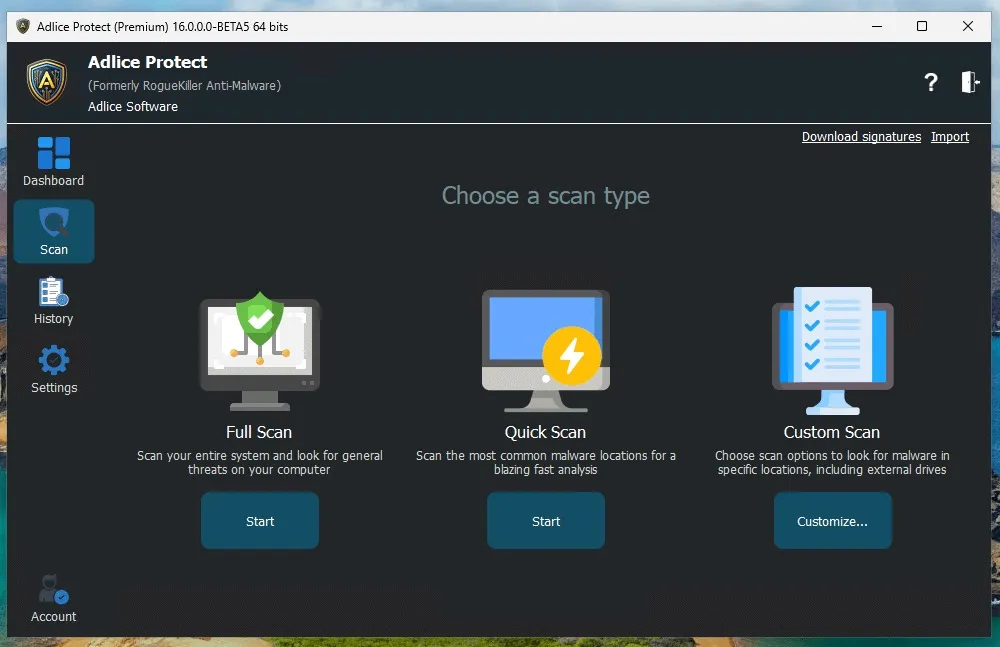Open the Download signatures link
Image resolution: width=1000 pixels, height=647 pixels.
coord(861,137)
